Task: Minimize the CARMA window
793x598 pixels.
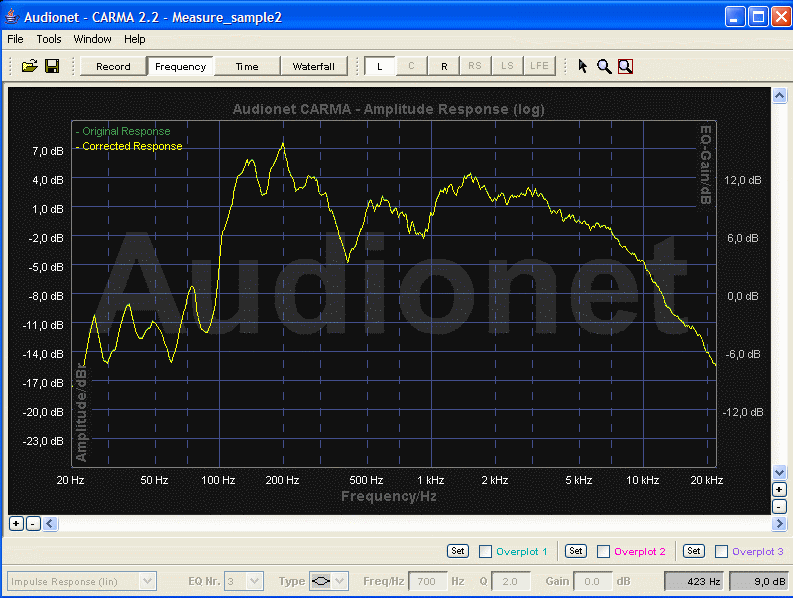Action: [735, 17]
